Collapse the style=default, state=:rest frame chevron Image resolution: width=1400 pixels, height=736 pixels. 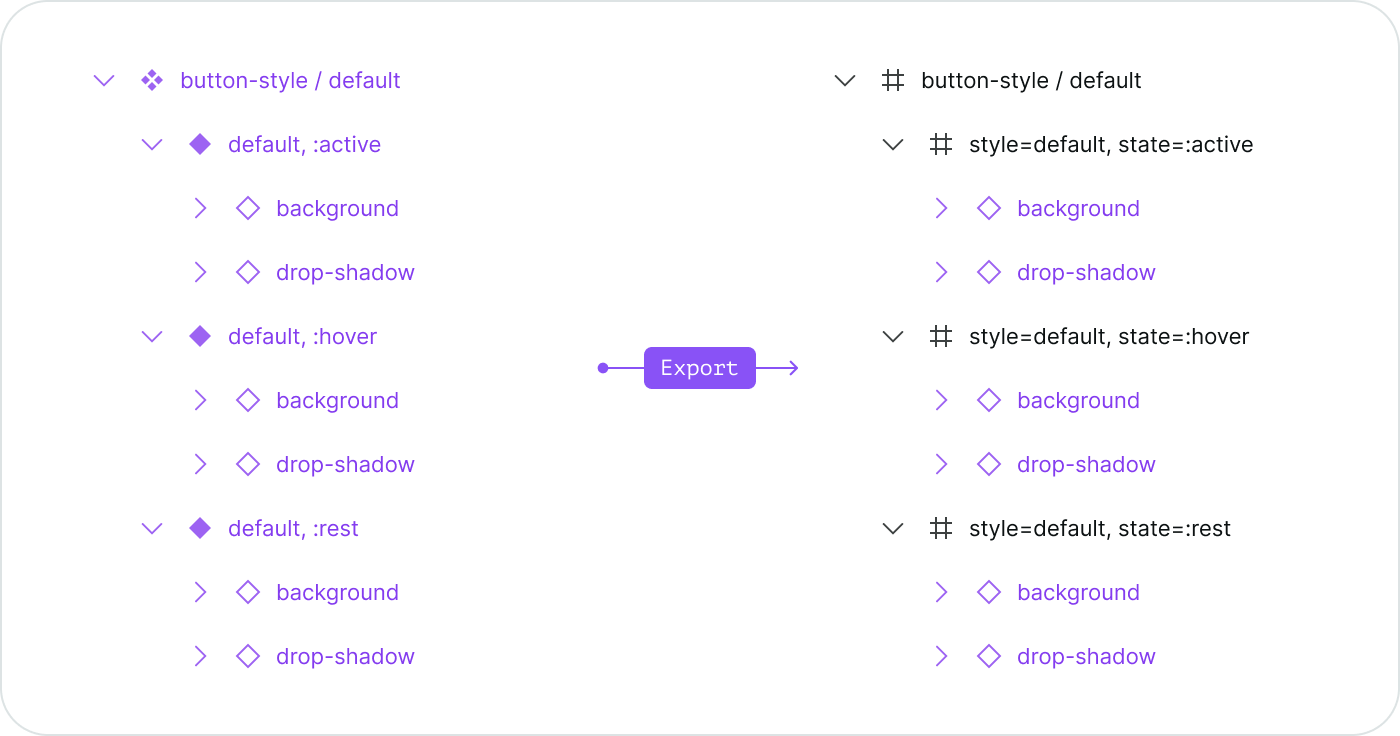point(893,529)
